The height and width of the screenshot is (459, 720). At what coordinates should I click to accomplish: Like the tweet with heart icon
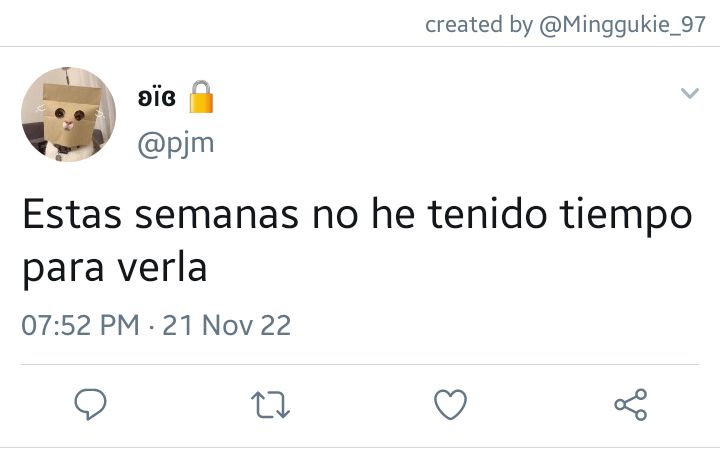(450, 404)
